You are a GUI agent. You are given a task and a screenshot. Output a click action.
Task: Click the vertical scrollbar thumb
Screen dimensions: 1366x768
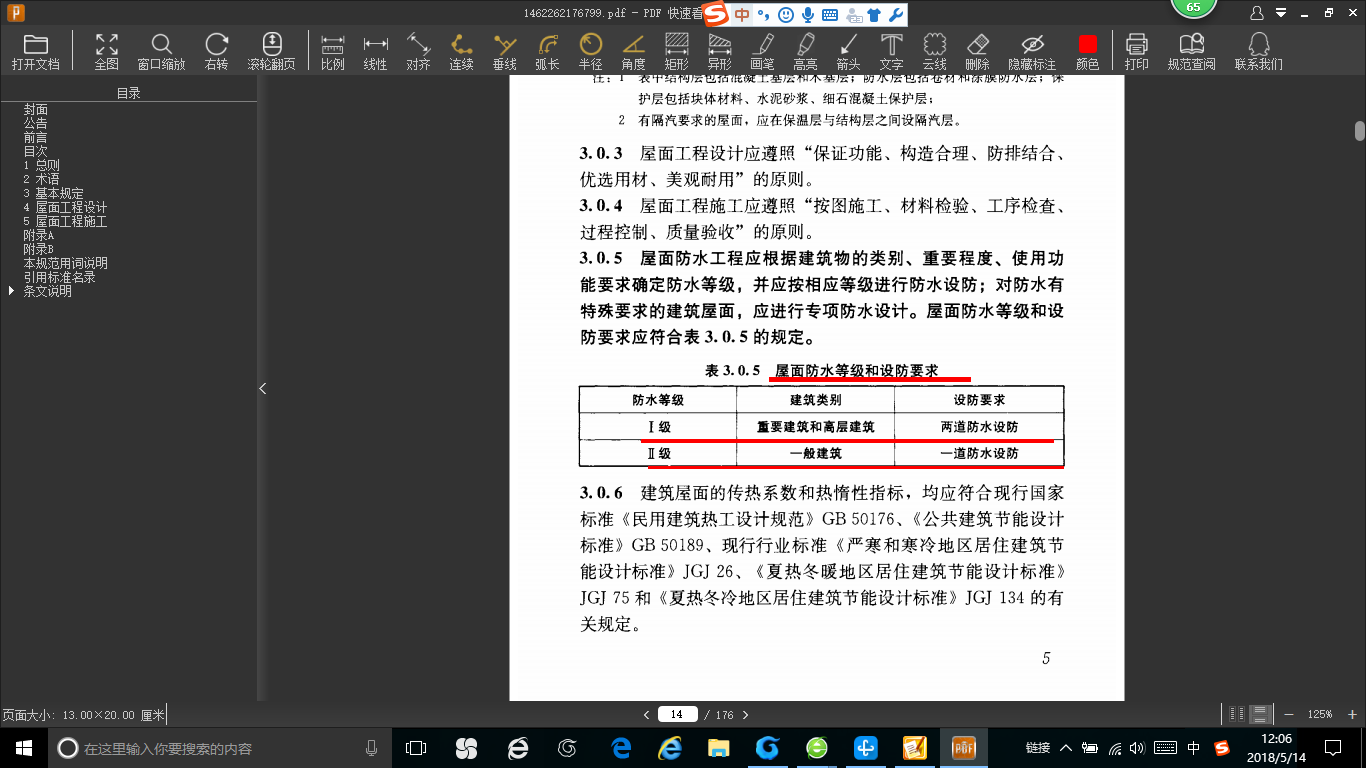(1360, 131)
